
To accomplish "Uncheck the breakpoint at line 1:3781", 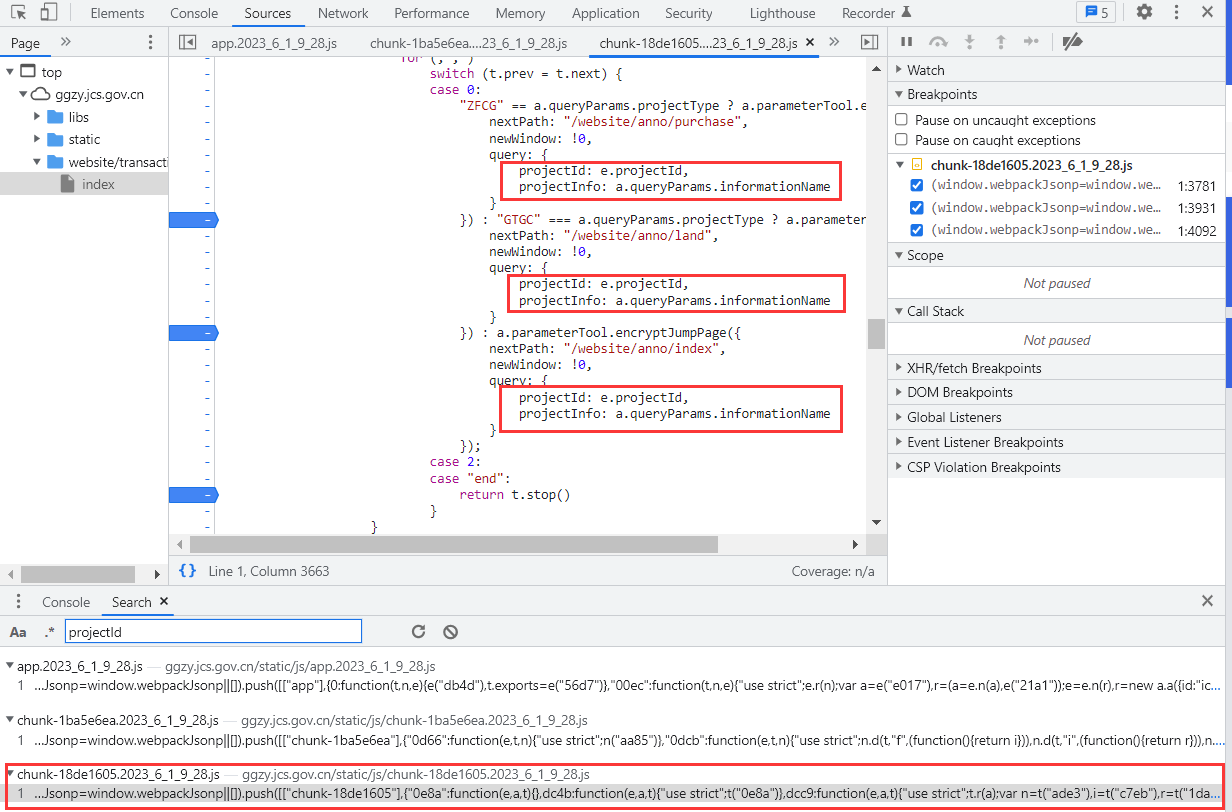I will click(917, 185).
